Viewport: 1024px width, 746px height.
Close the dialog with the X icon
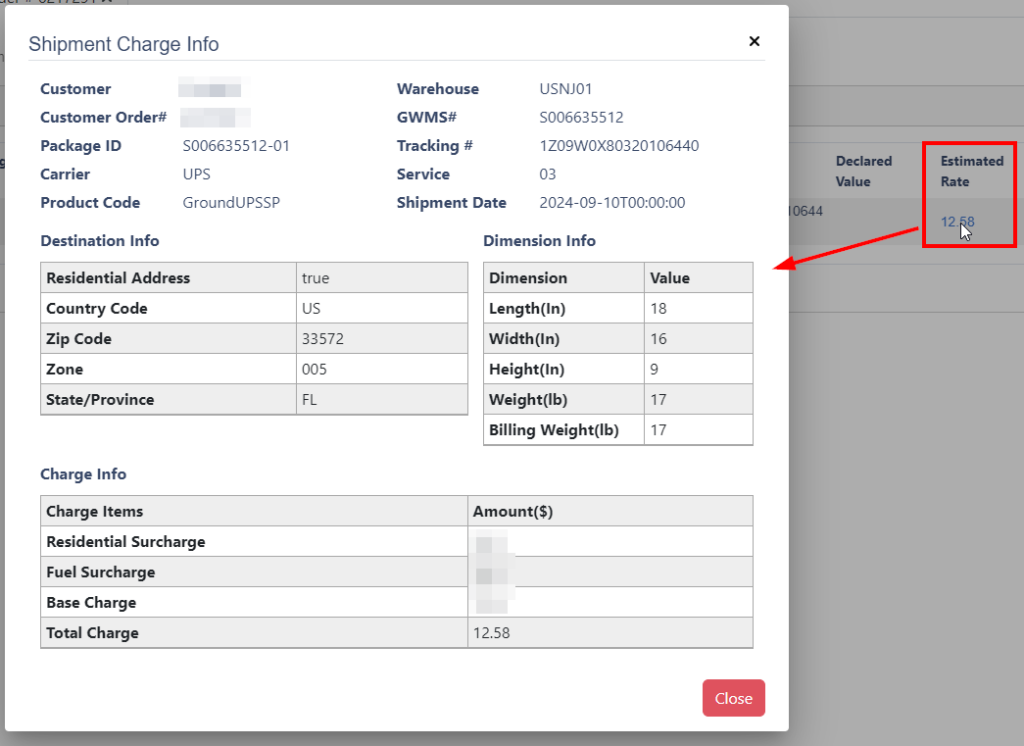(754, 41)
